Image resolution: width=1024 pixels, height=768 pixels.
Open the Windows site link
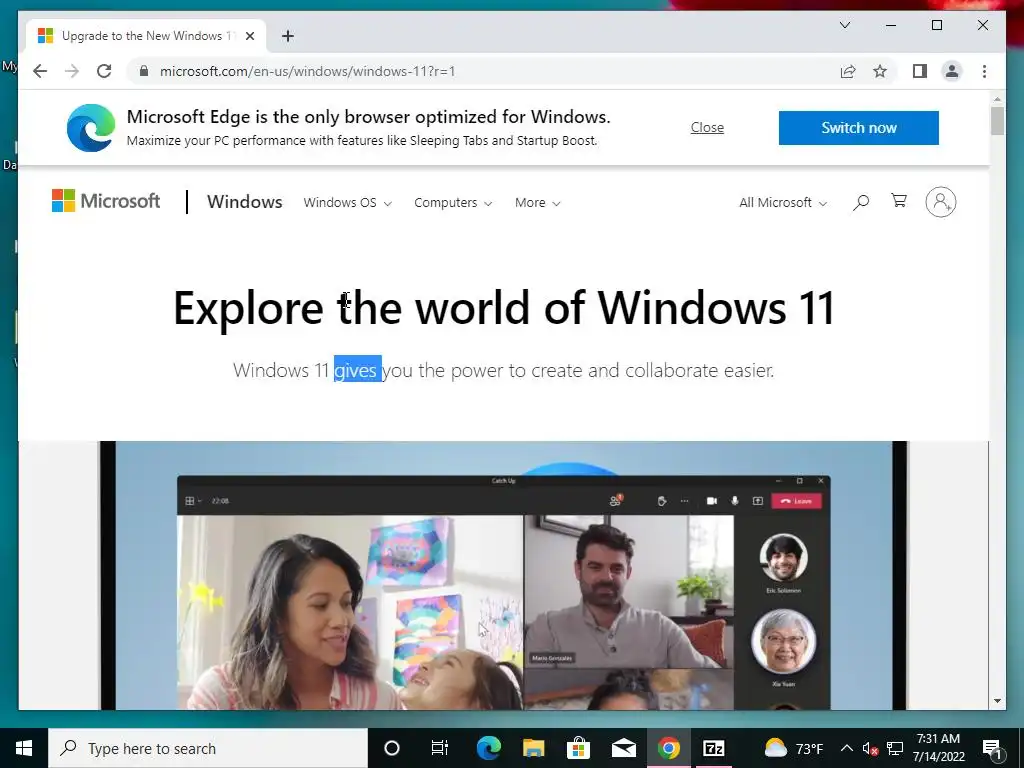pyautogui.click(x=244, y=202)
